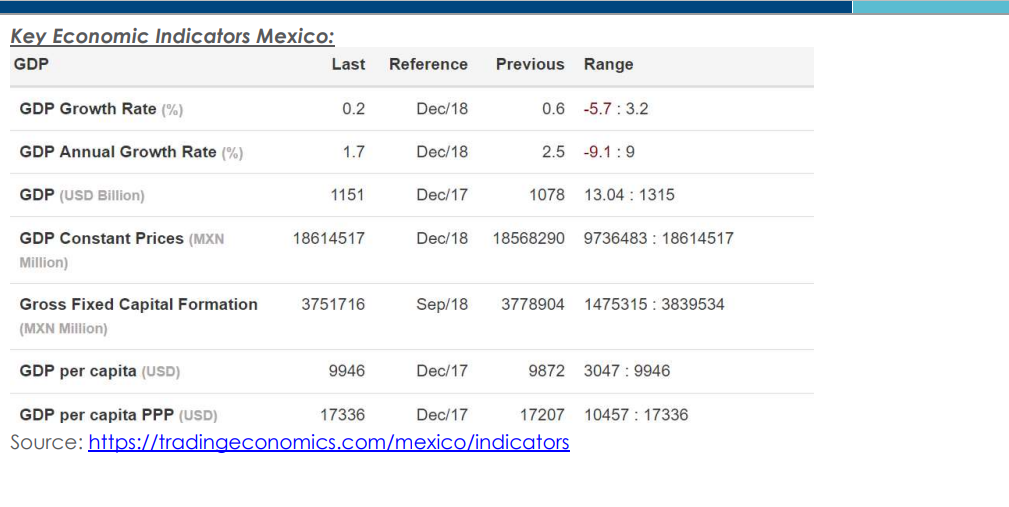Viewport: 1009px width, 507px height.
Task: Select the last value 18614517 for Constant Prices
Action: point(329,239)
